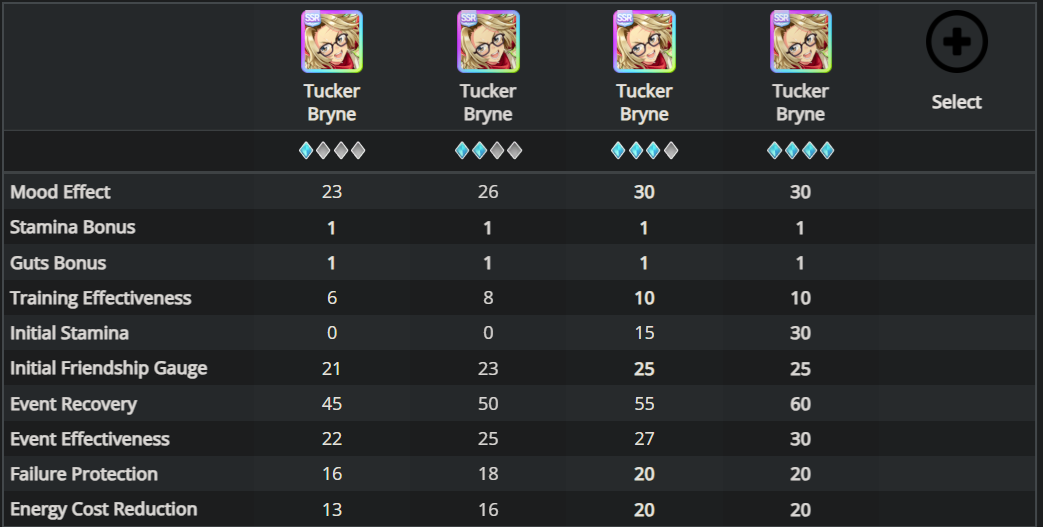This screenshot has height=527, width=1043.
Task: Click the Select label under plus icon
Action: (957, 102)
